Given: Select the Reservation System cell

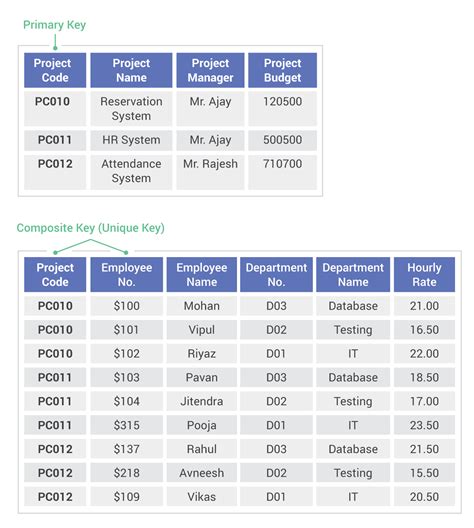Looking at the screenshot, I should [x=131, y=108].
